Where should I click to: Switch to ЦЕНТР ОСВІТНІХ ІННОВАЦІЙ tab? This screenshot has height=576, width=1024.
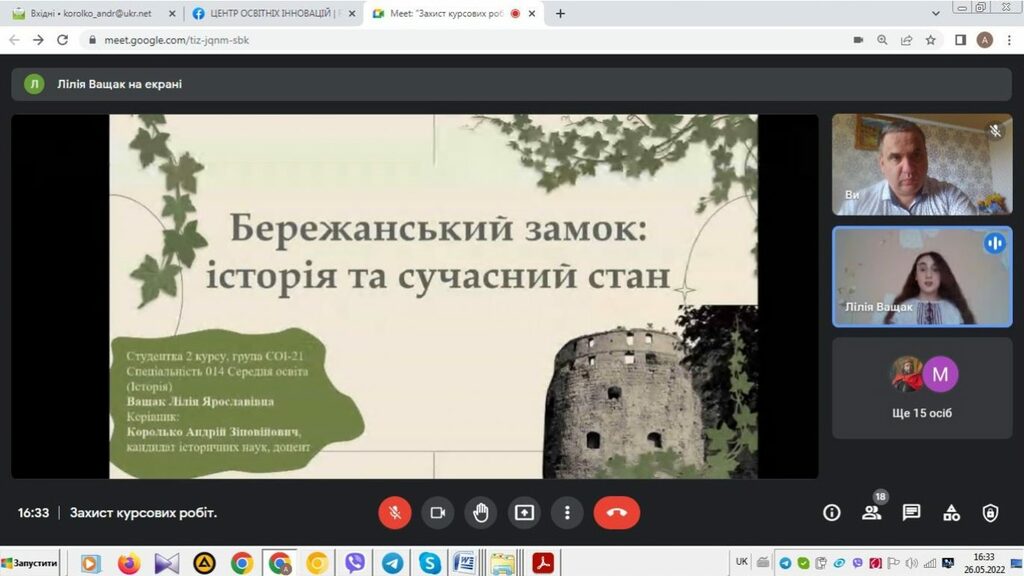[272, 14]
